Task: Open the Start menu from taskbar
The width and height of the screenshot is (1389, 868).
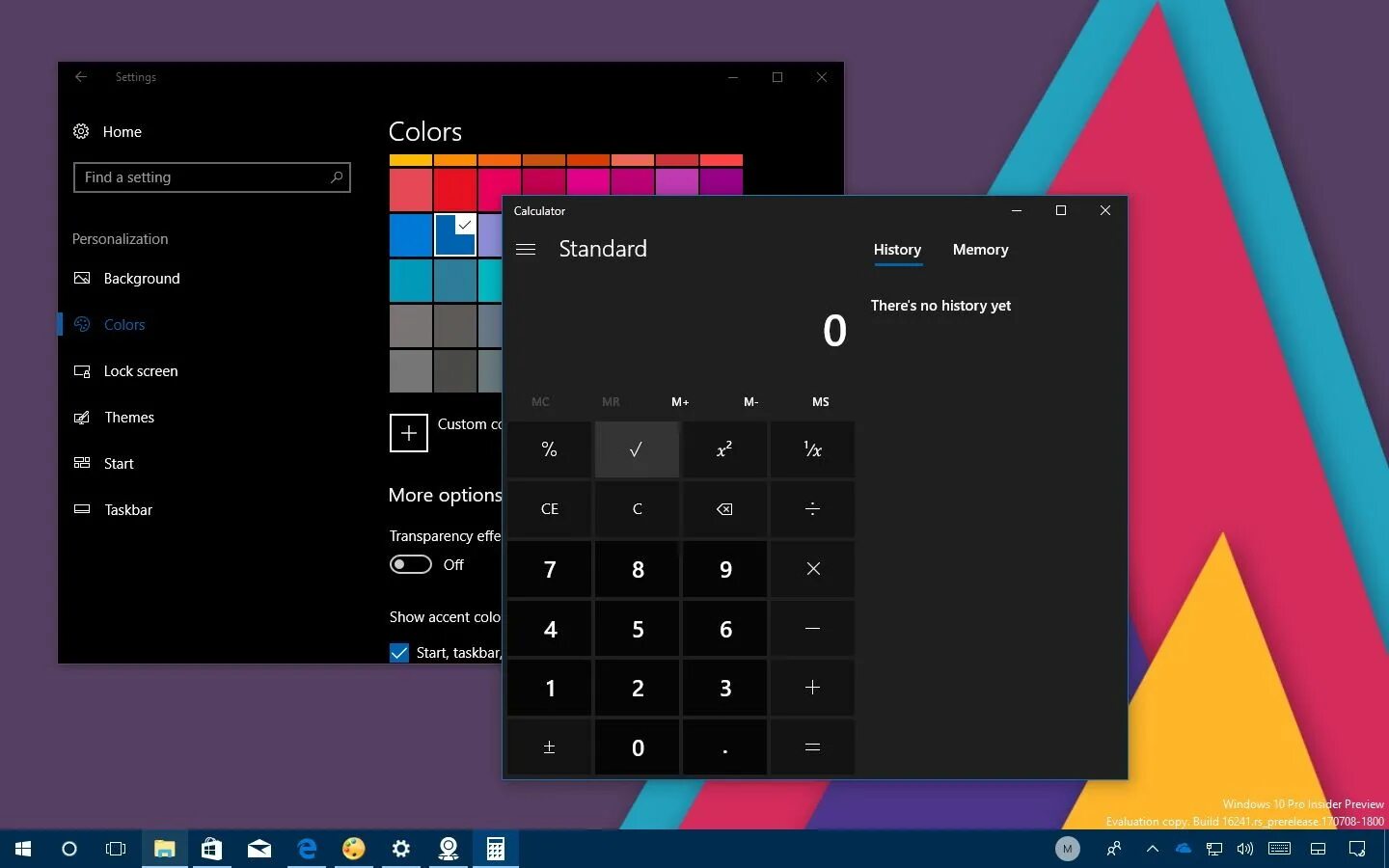Action: point(23,849)
